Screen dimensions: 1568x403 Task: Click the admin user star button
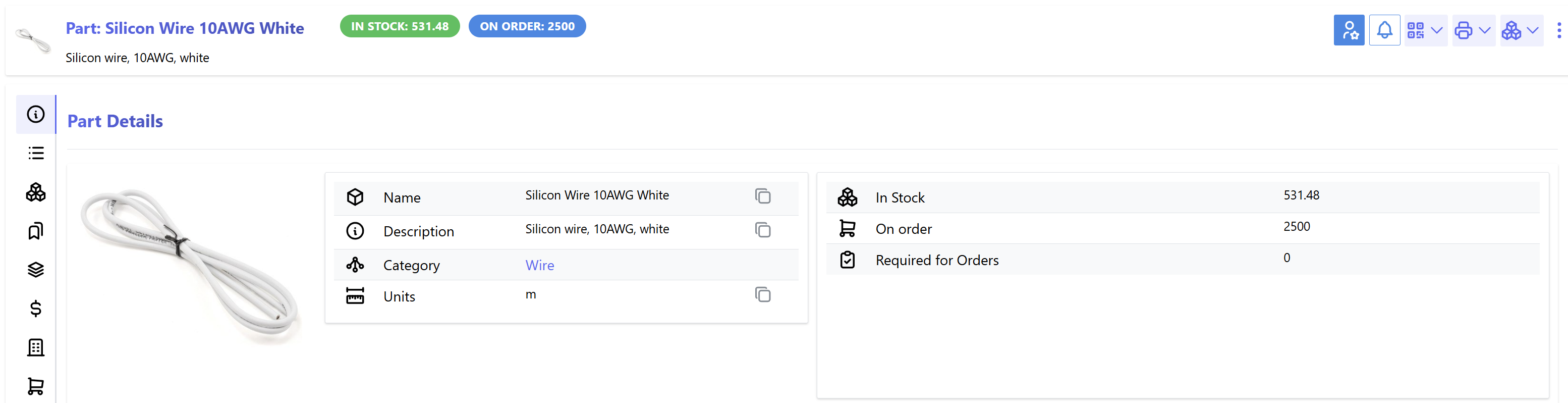(1348, 30)
